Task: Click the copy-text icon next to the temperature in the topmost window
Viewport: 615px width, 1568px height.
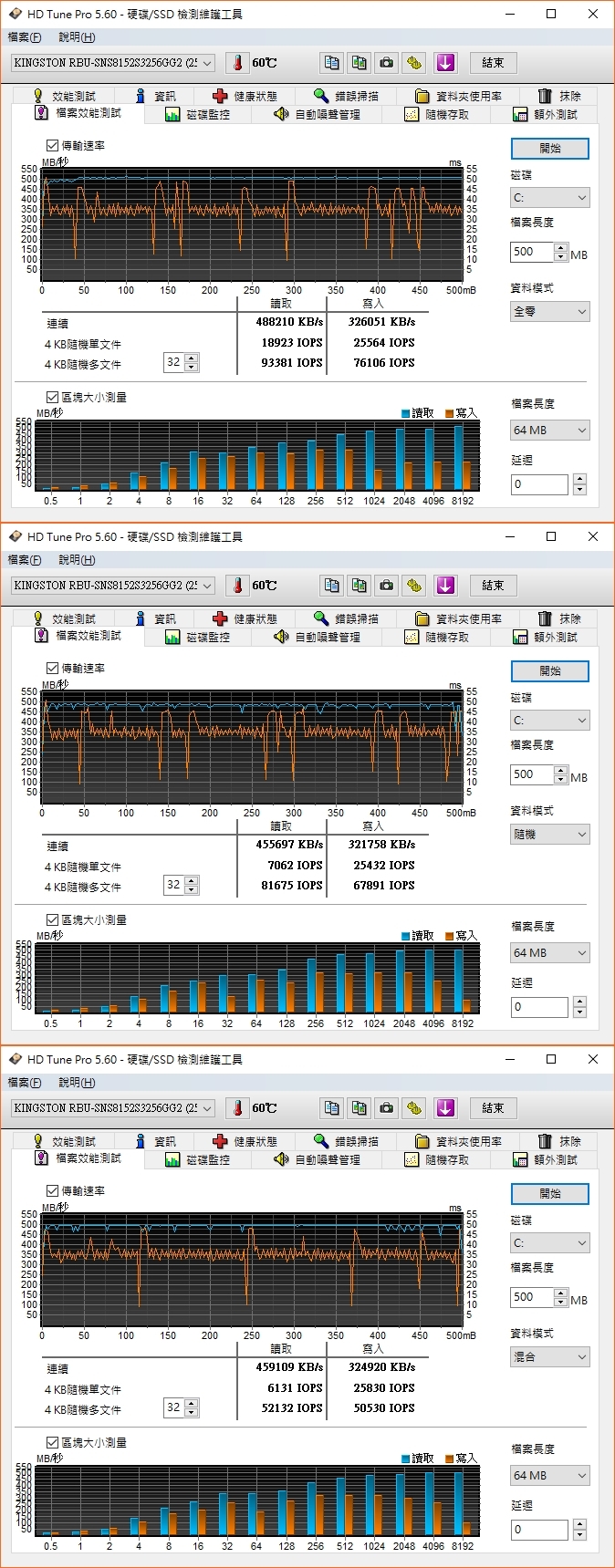Action: point(332,63)
